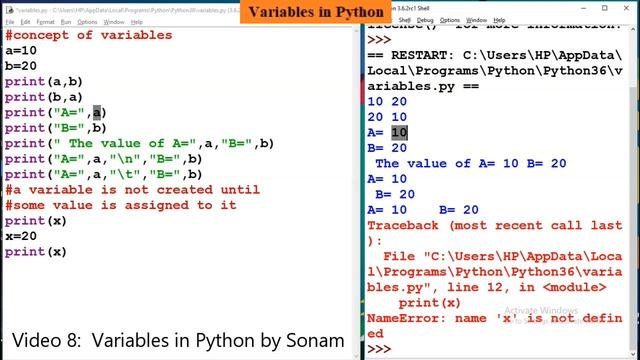Click the highlighted 'a' in print("A=",a)
Image resolution: width=640 pixels, height=360 pixels.
pos(97,112)
